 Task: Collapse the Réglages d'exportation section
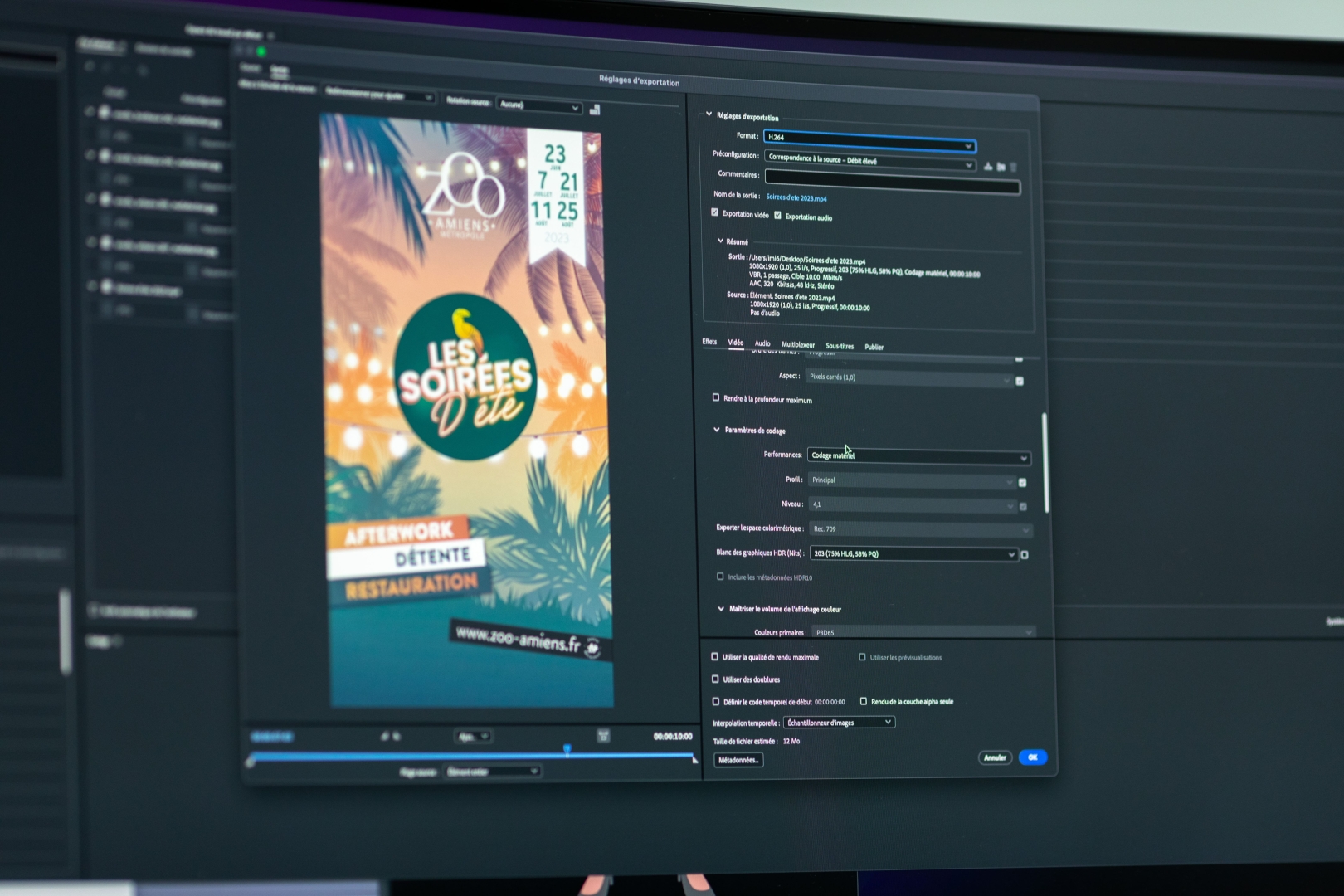709,114
